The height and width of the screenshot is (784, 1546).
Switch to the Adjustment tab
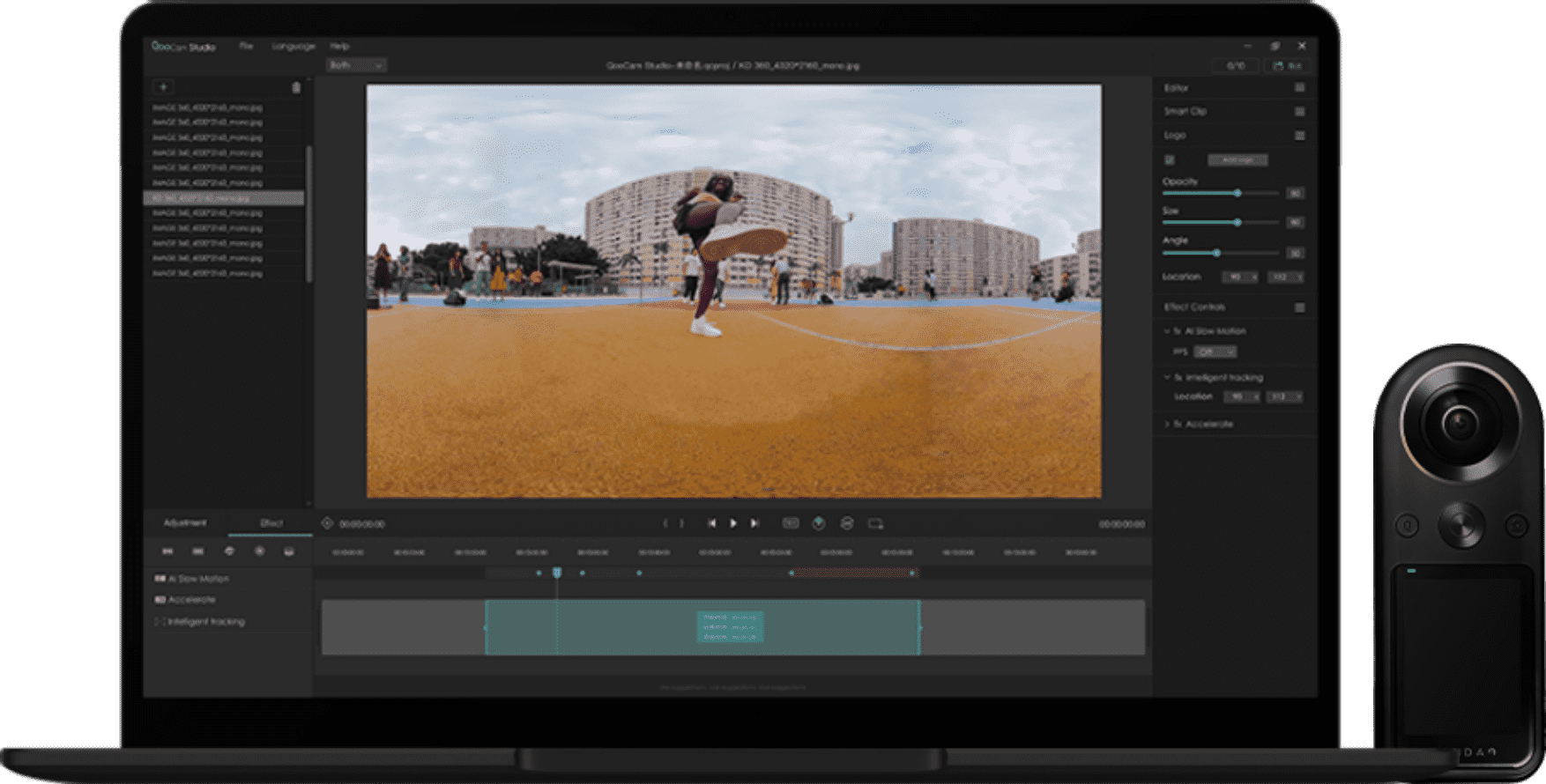pos(185,523)
